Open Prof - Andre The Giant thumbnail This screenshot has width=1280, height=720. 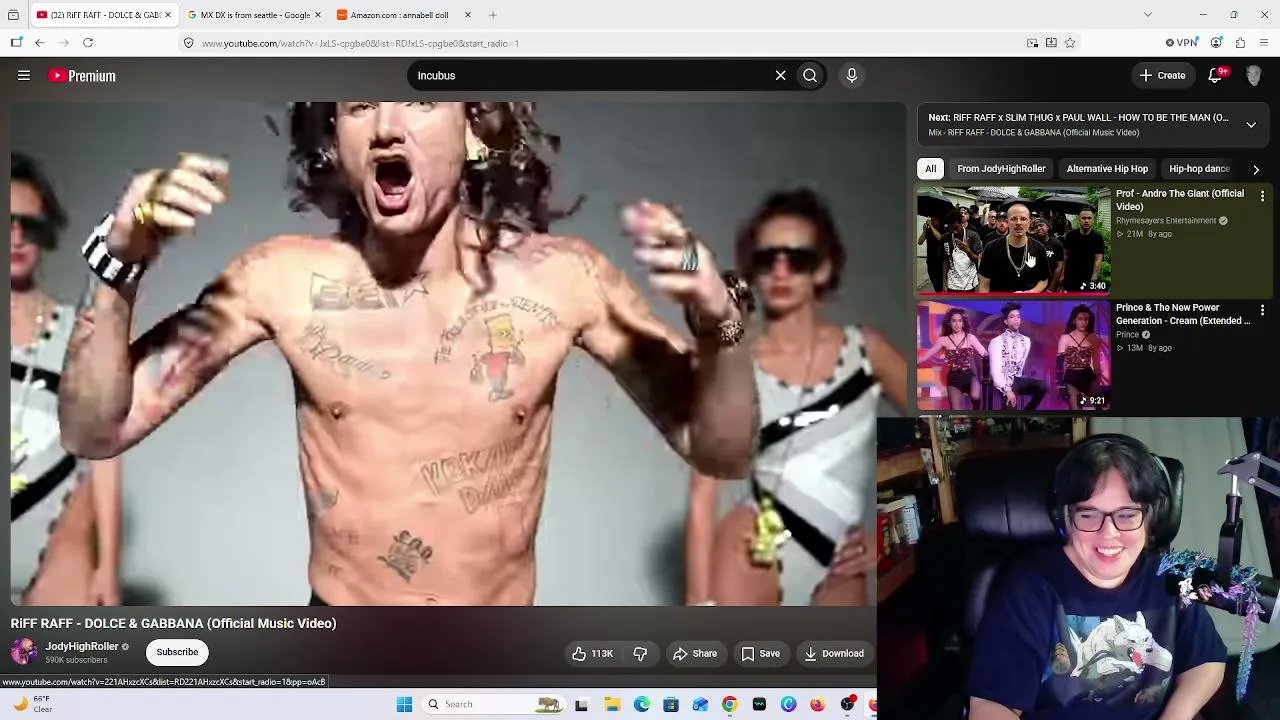point(1013,240)
